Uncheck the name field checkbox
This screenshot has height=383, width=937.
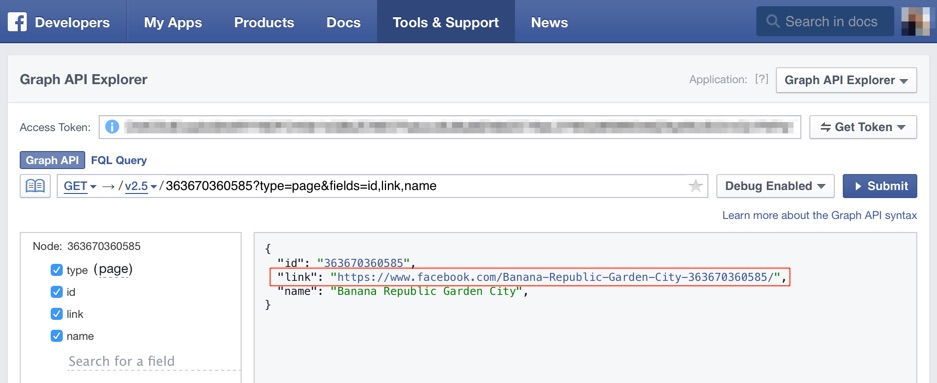point(57,336)
